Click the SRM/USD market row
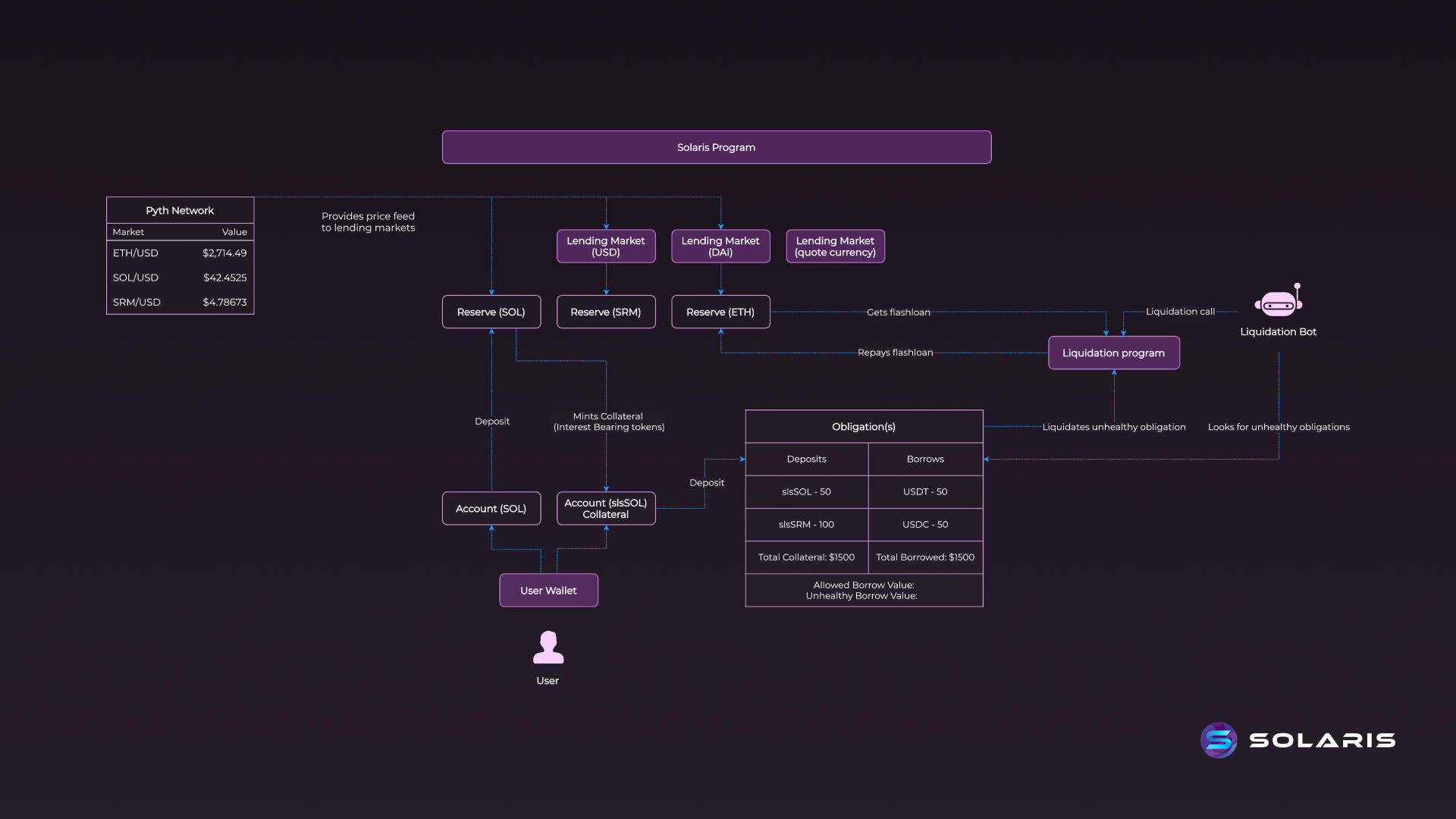The height and width of the screenshot is (819, 1456). coord(180,302)
